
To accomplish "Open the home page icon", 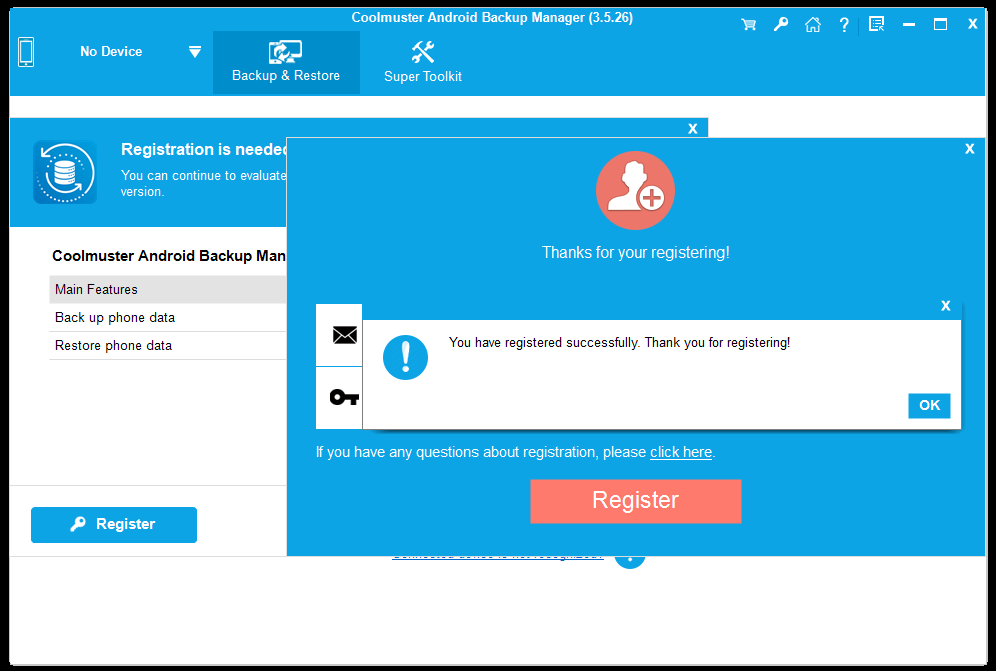I will point(813,25).
